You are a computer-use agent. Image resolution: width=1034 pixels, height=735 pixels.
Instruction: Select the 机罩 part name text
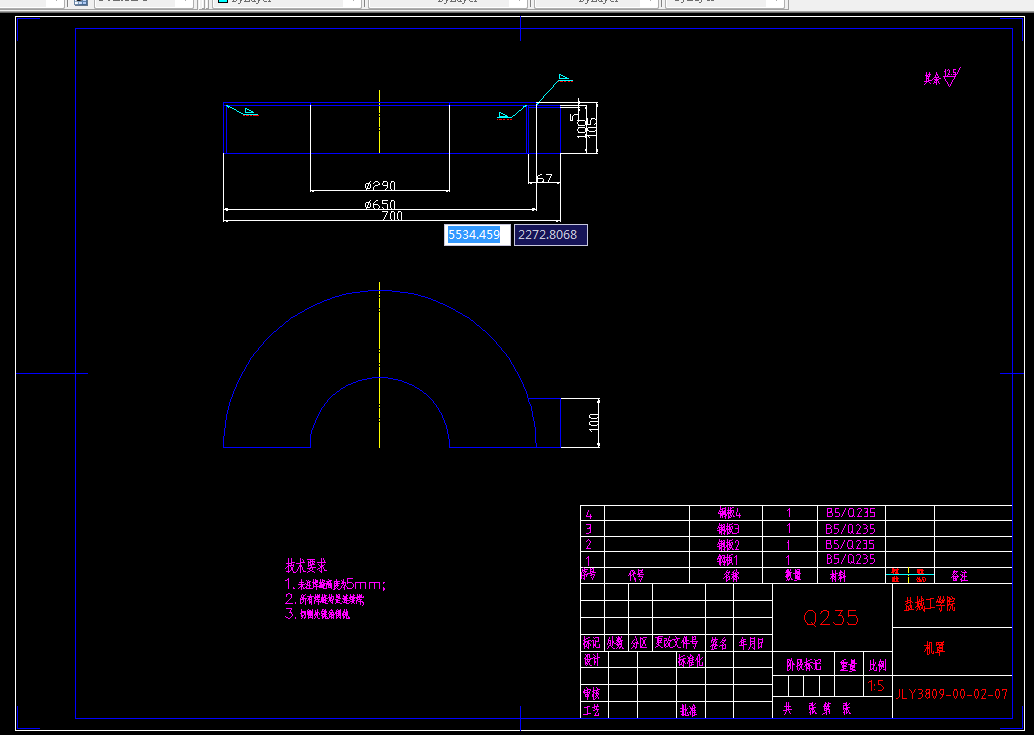tap(934, 649)
